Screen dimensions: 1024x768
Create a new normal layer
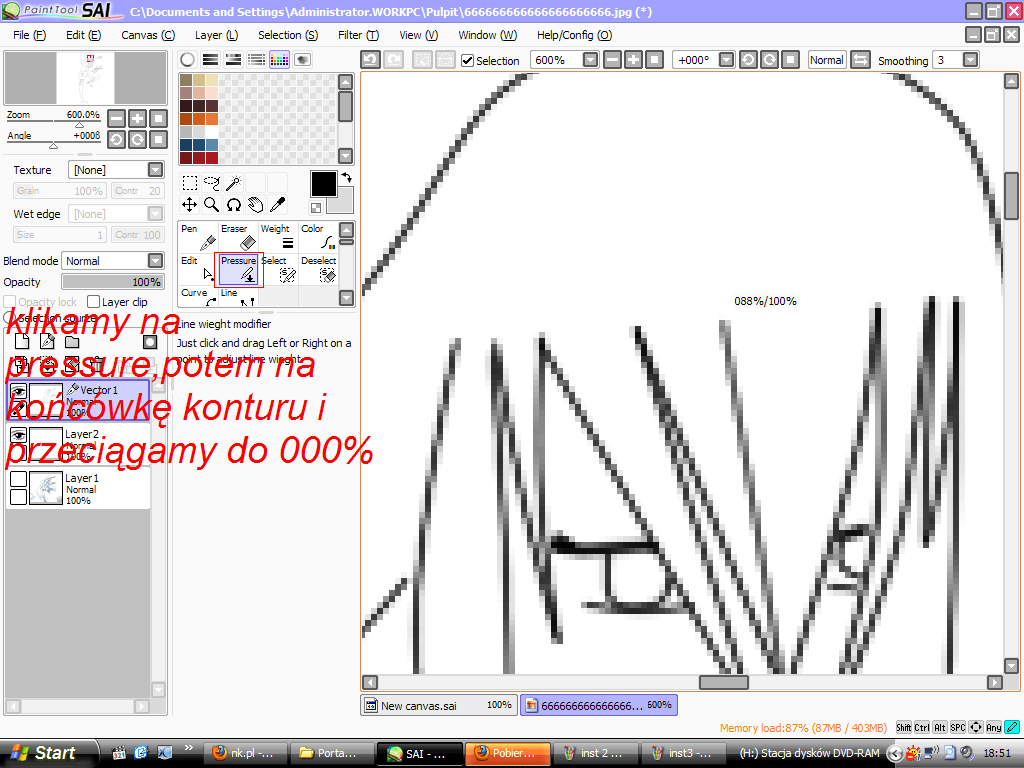pos(22,342)
